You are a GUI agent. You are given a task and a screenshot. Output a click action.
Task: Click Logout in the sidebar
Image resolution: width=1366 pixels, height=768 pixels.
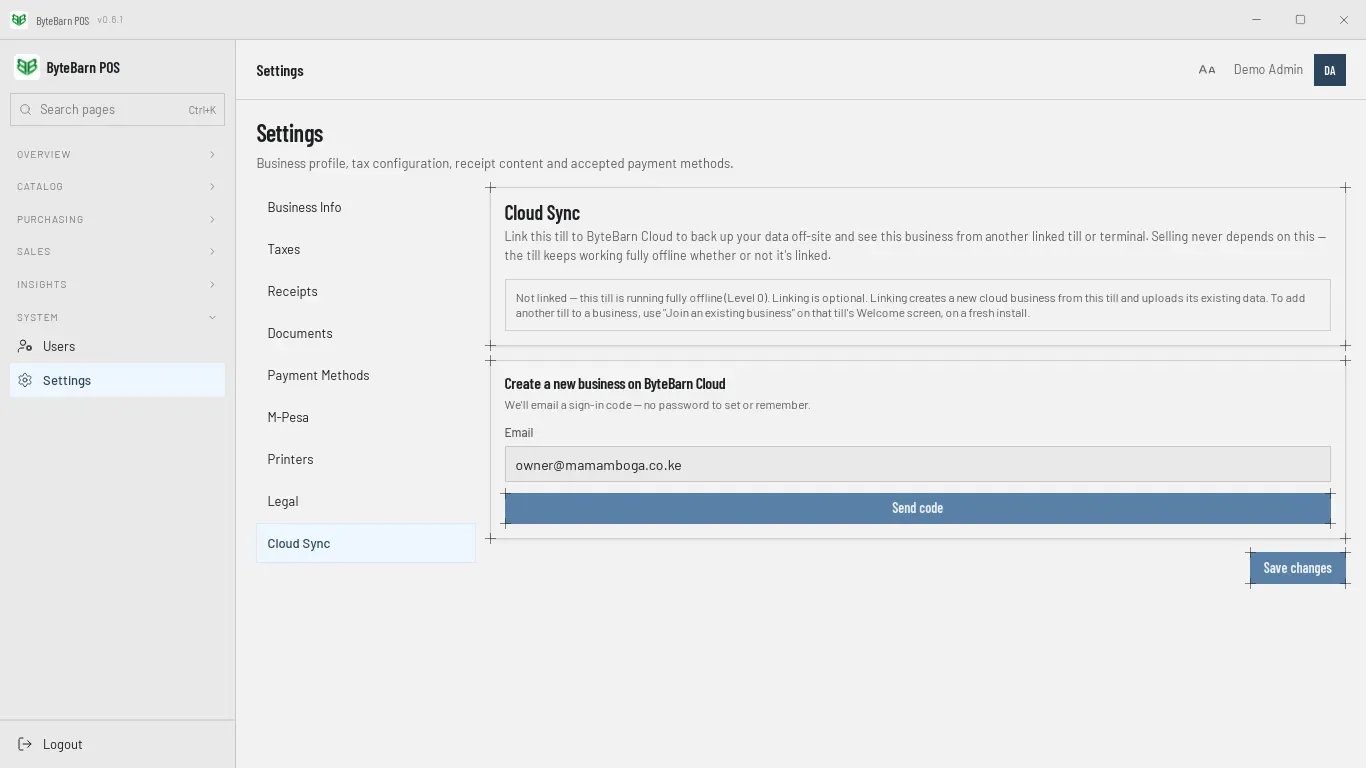117,744
